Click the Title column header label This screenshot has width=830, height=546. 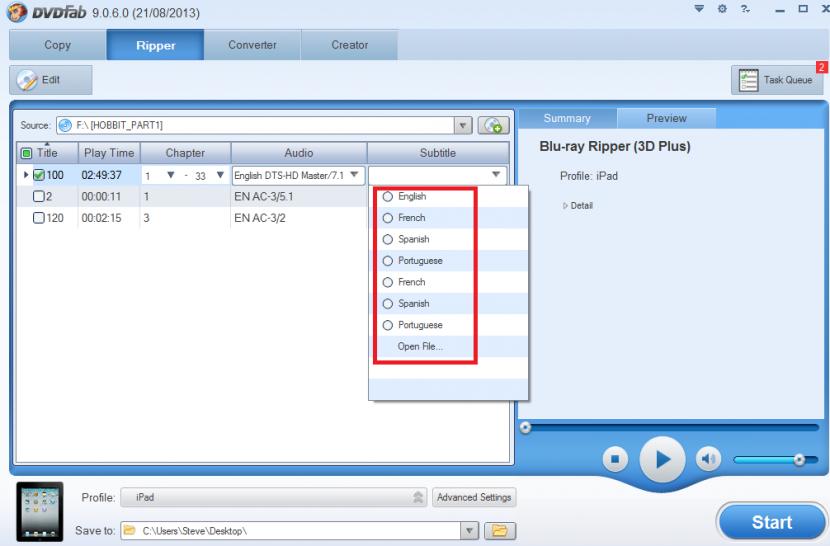(47, 153)
